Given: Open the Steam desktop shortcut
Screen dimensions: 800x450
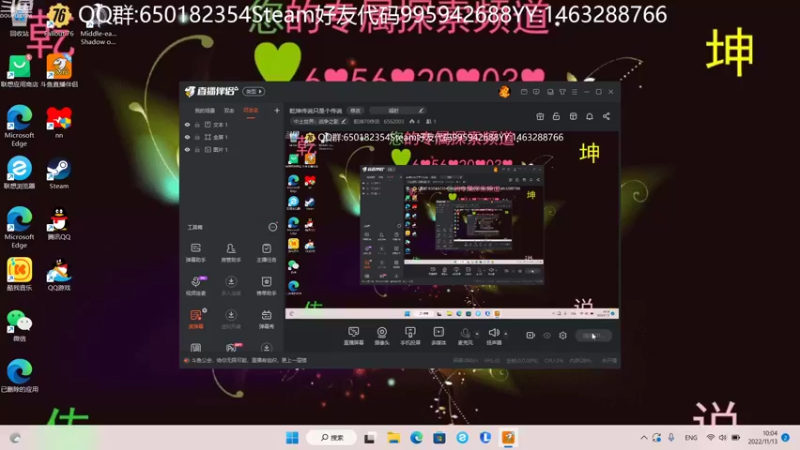Looking at the screenshot, I should pos(59,173).
